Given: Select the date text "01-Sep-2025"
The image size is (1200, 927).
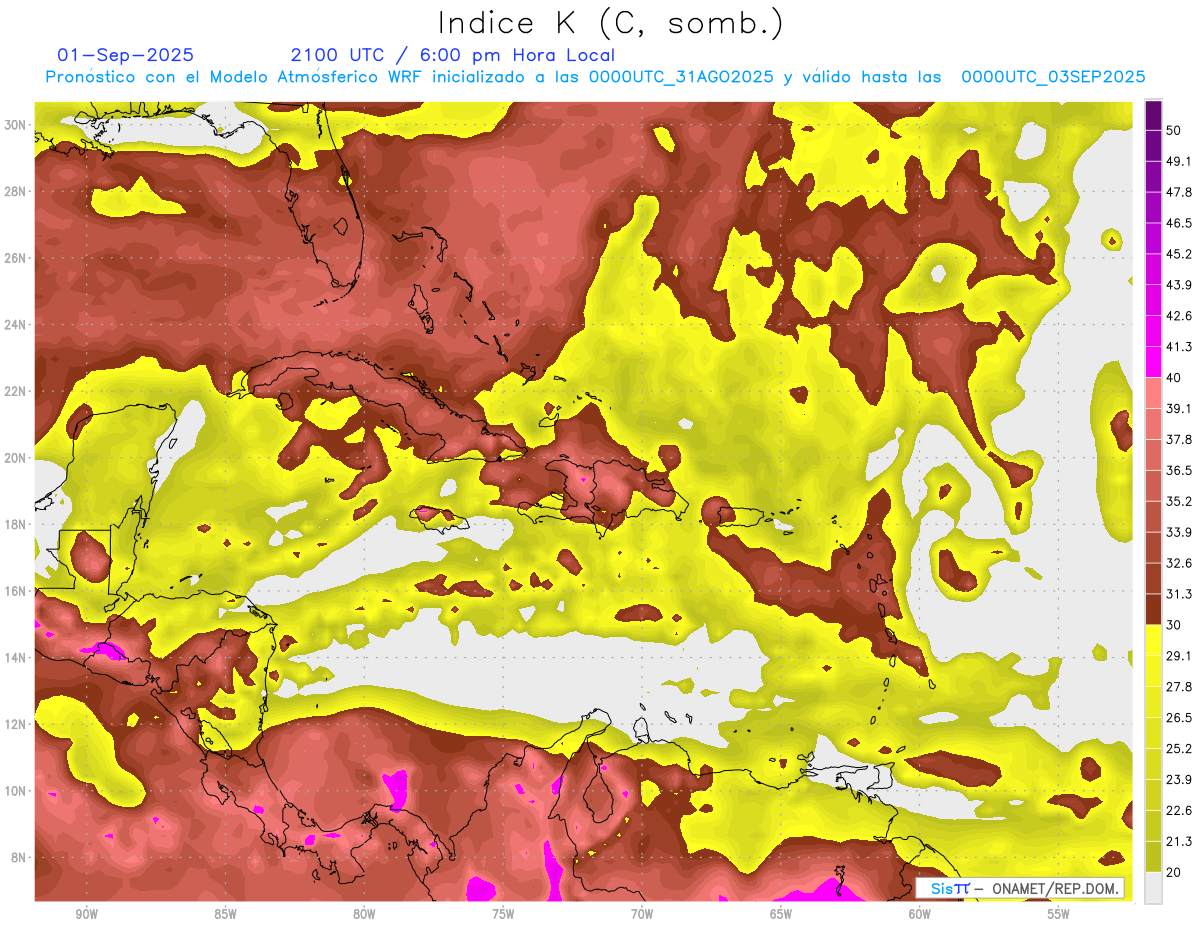Looking at the screenshot, I should click(126, 55).
